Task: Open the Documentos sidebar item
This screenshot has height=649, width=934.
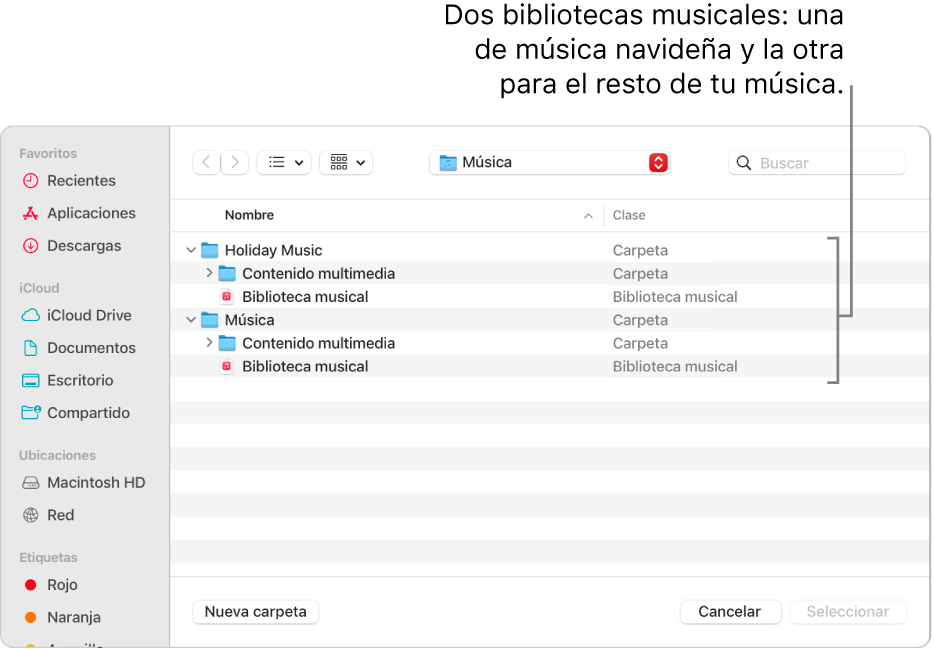Action: pos(93,348)
